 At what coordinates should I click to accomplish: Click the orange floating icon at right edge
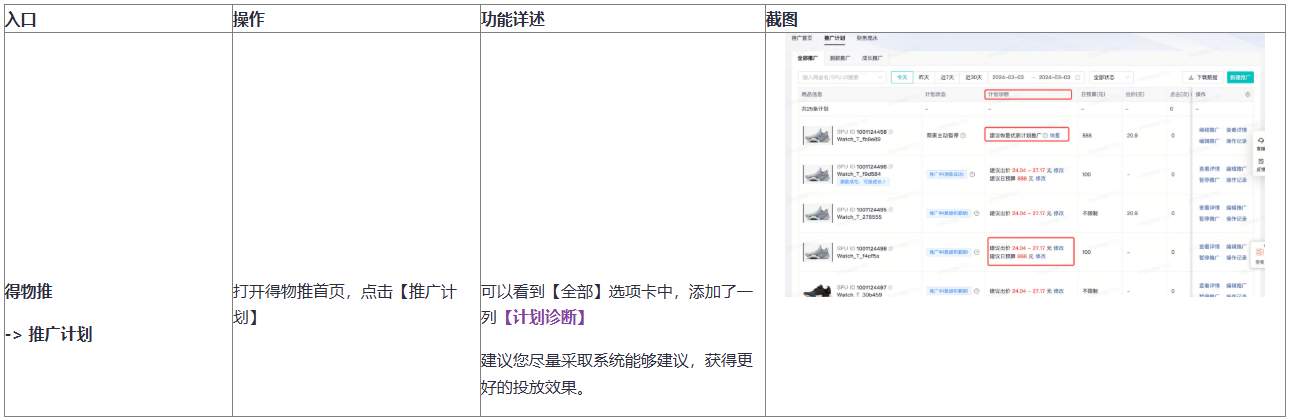[1260, 254]
